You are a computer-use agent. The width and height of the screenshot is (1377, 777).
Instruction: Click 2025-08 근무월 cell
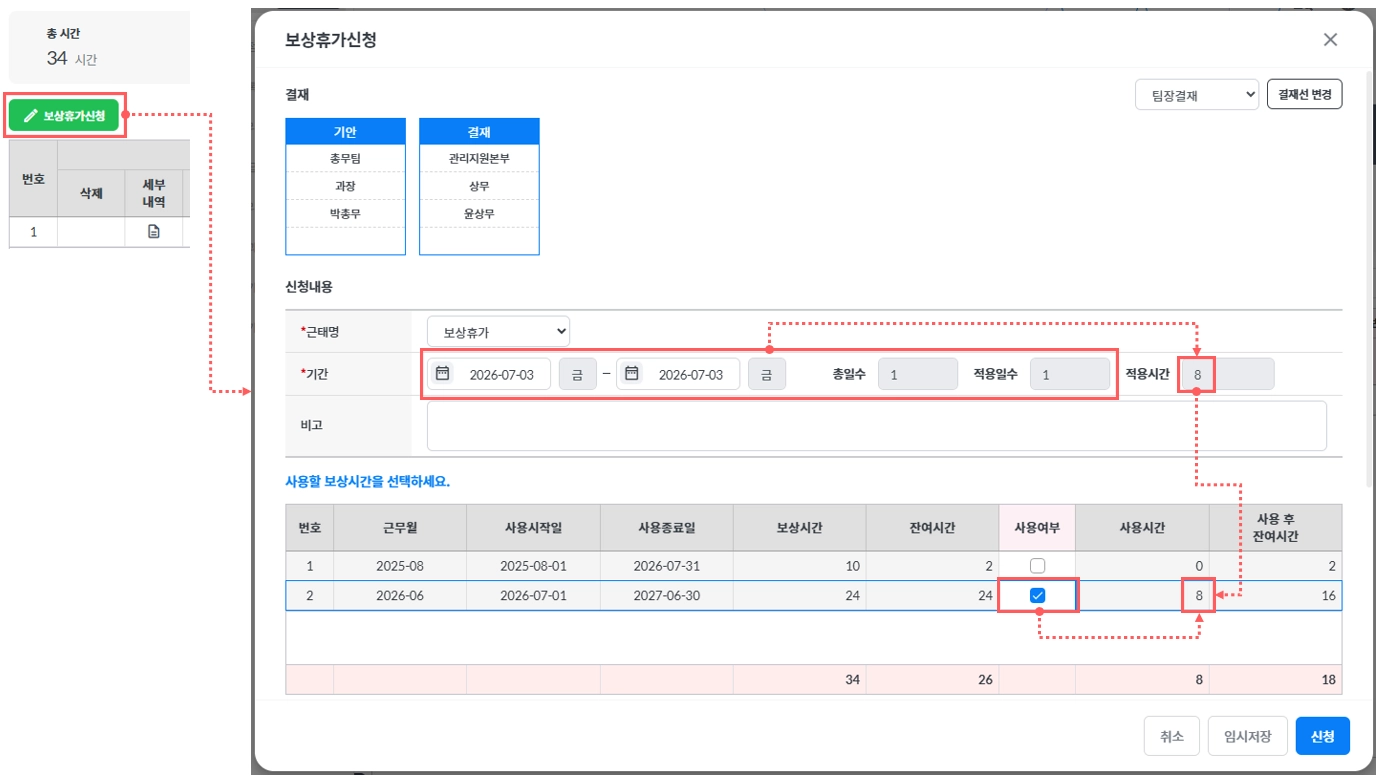click(x=400, y=566)
